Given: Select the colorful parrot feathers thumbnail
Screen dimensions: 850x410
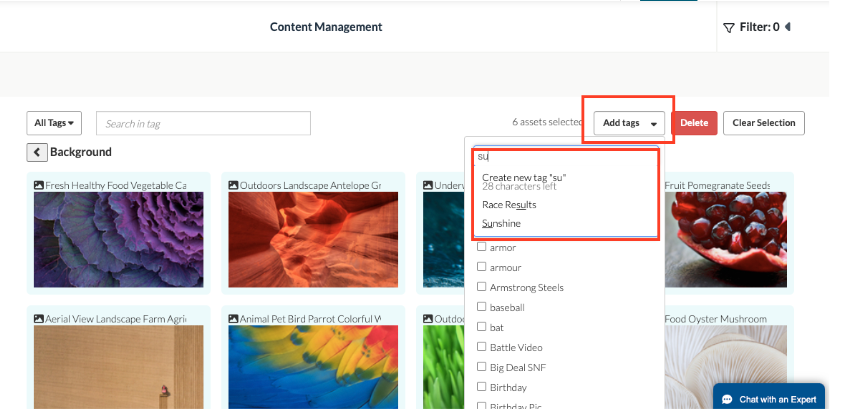Looking at the screenshot, I should click(313, 367).
